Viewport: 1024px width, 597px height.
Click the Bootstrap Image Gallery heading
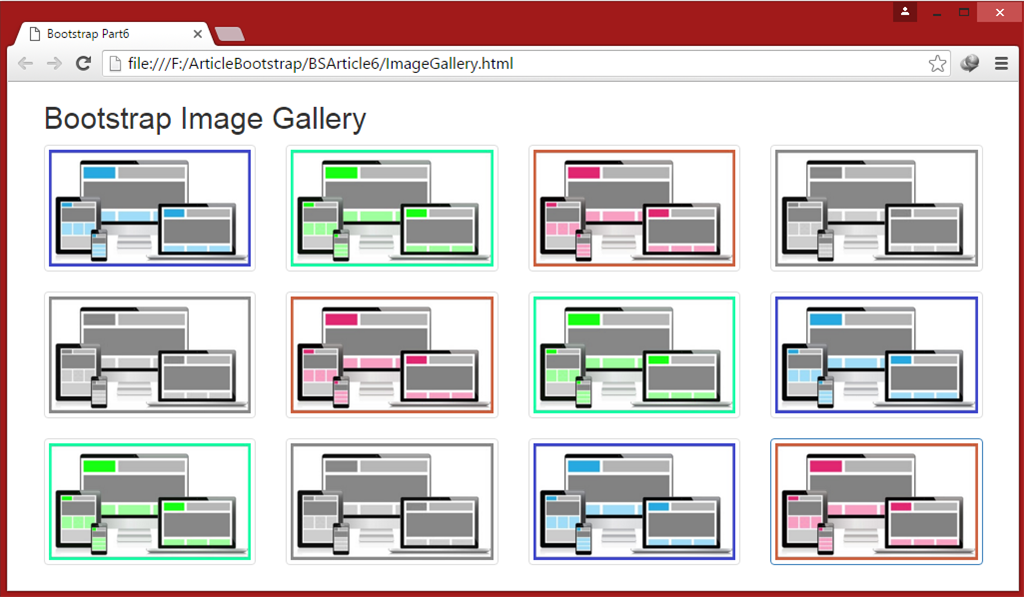tap(205, 119)
